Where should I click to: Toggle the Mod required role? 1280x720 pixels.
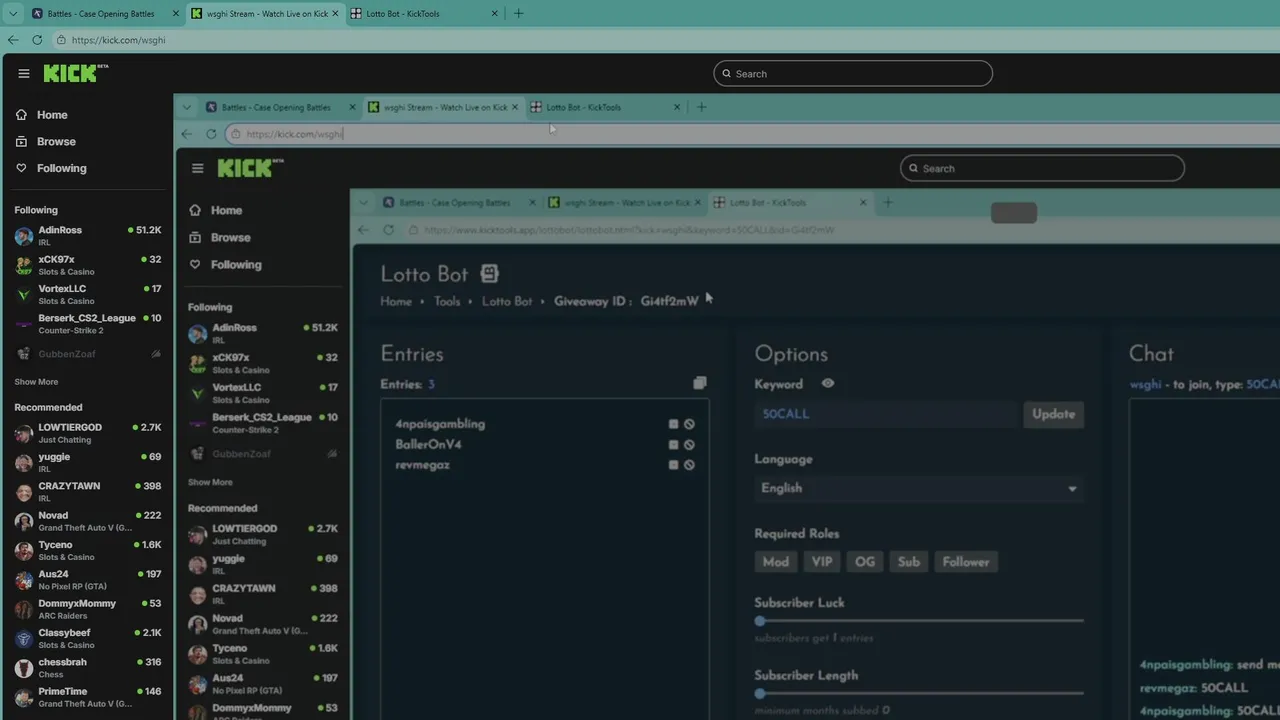(x=776, y=562)
